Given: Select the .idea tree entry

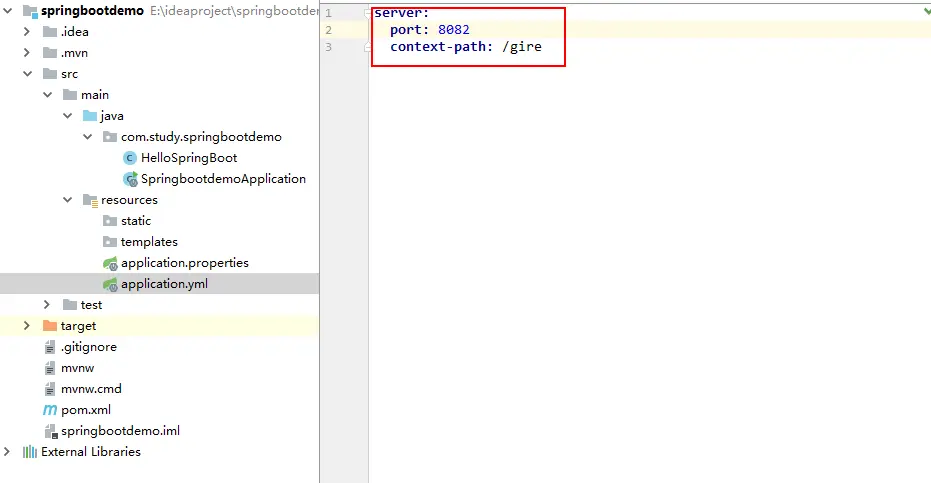Looking at the screenshot, I should pyautogui.click(x=75, y=31).
